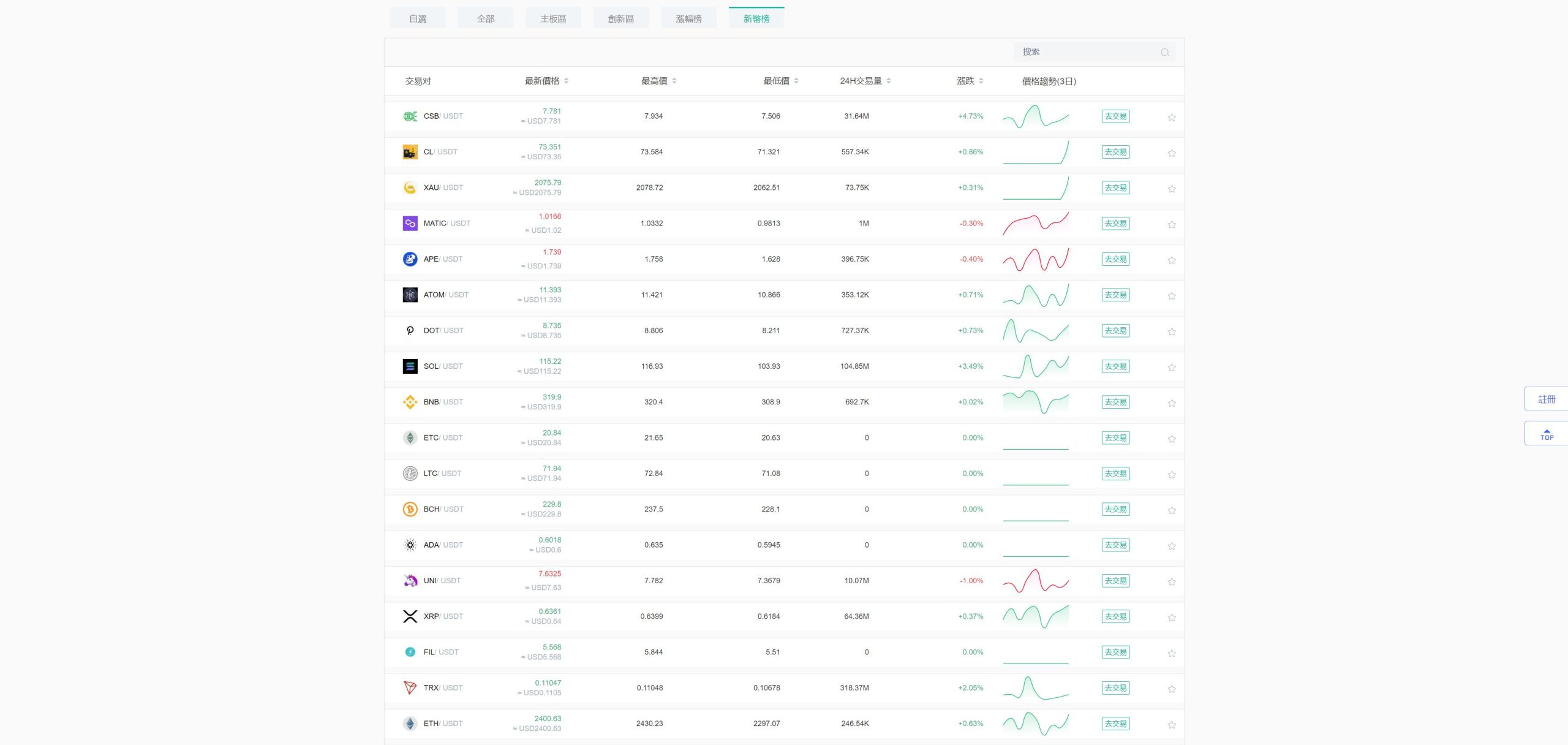Click the Ethereum ETH coin logo
Image resolution: width=1568 pixels, height=745 pixels.
(410, 724)
